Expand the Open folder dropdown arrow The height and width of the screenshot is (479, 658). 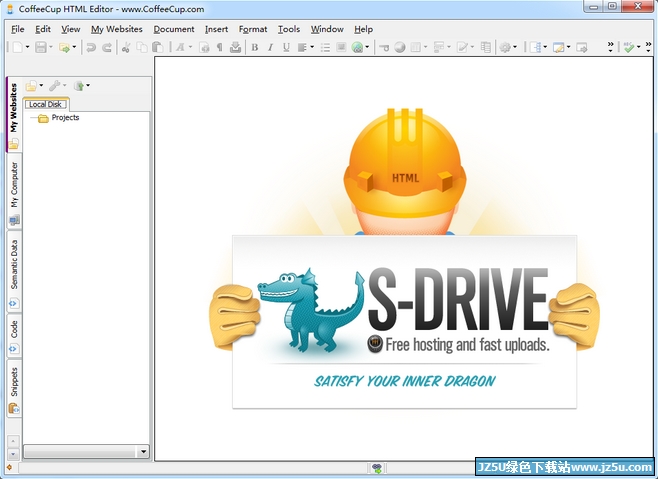(74, 47)
